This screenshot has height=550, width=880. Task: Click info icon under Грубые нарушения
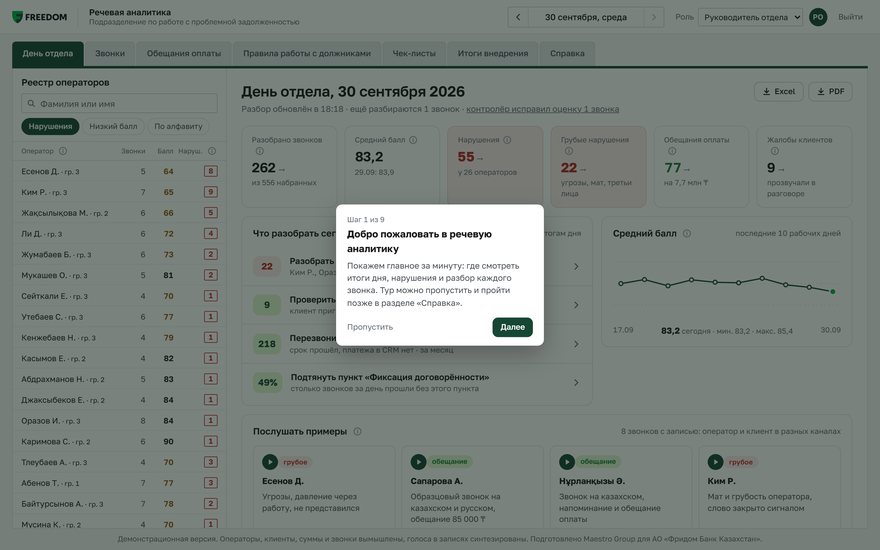[569, 151]
